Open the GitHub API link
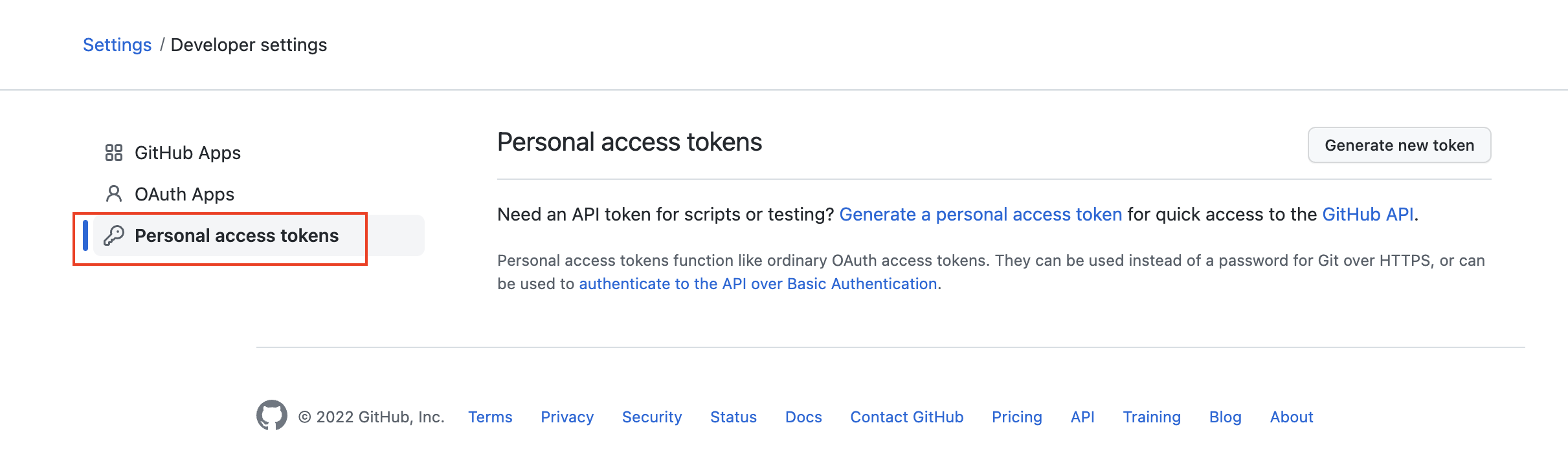 click(x=1368, y=214)
